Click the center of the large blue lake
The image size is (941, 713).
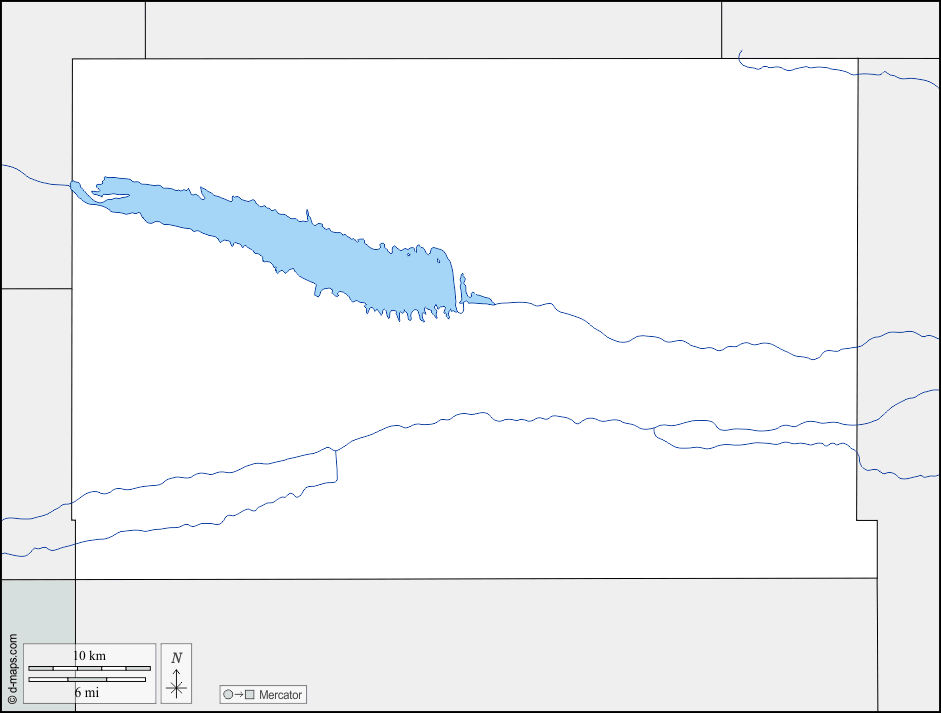pyautogui.click(x=300, y=245)
